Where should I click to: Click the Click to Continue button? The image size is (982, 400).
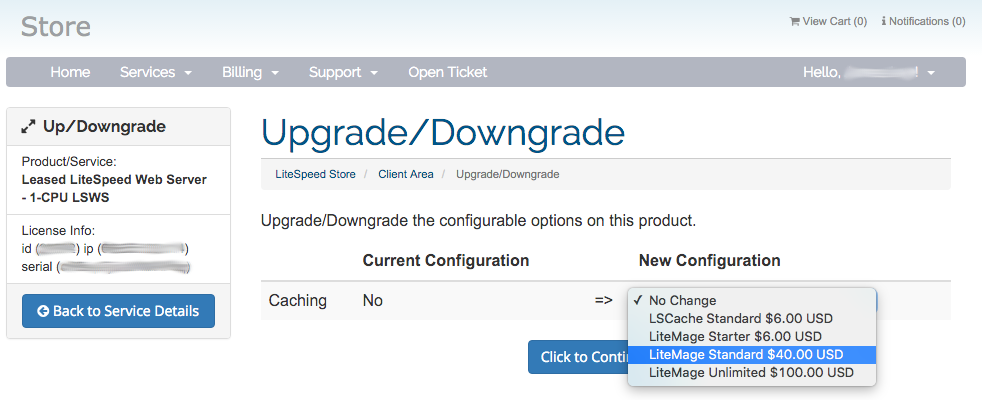pos(578,357)
